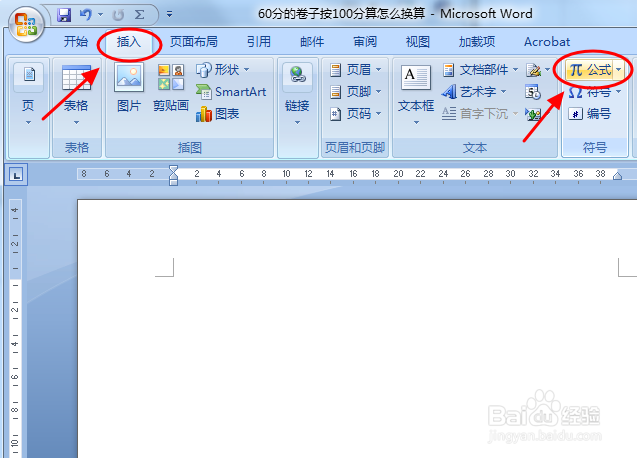Click the 页 pages icon

click(x=29, y=77)
